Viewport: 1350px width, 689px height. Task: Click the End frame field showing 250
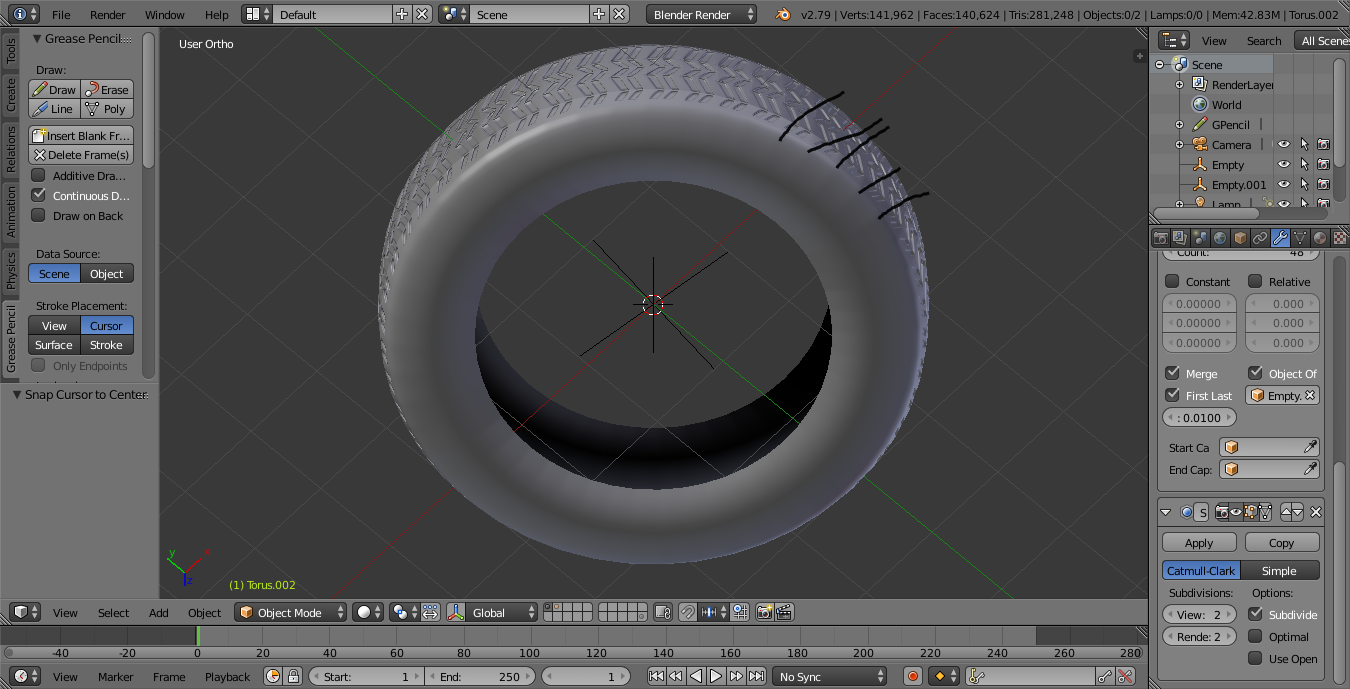[x=480, y=676]
